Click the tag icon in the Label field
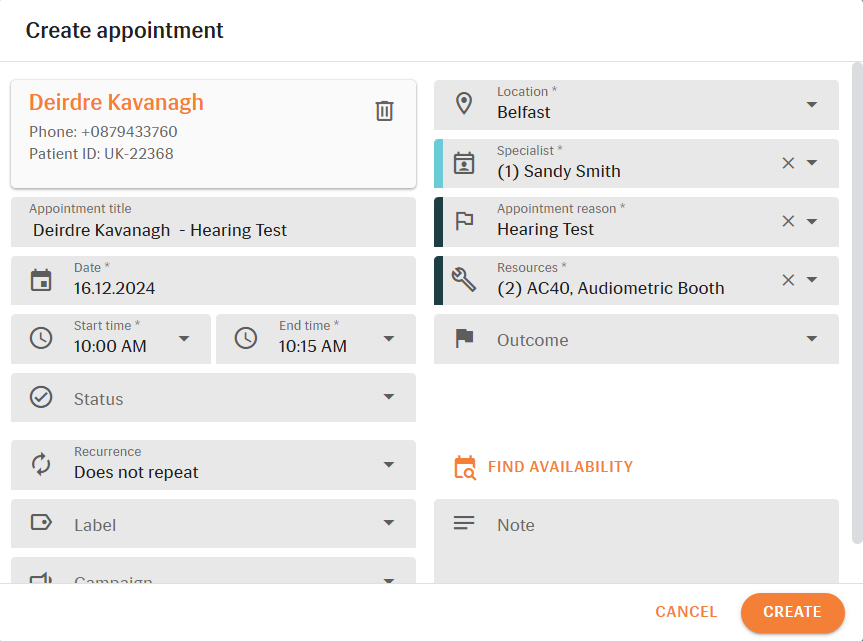The width and height of the screenshot is (863, 641). (x=41, y=522)
